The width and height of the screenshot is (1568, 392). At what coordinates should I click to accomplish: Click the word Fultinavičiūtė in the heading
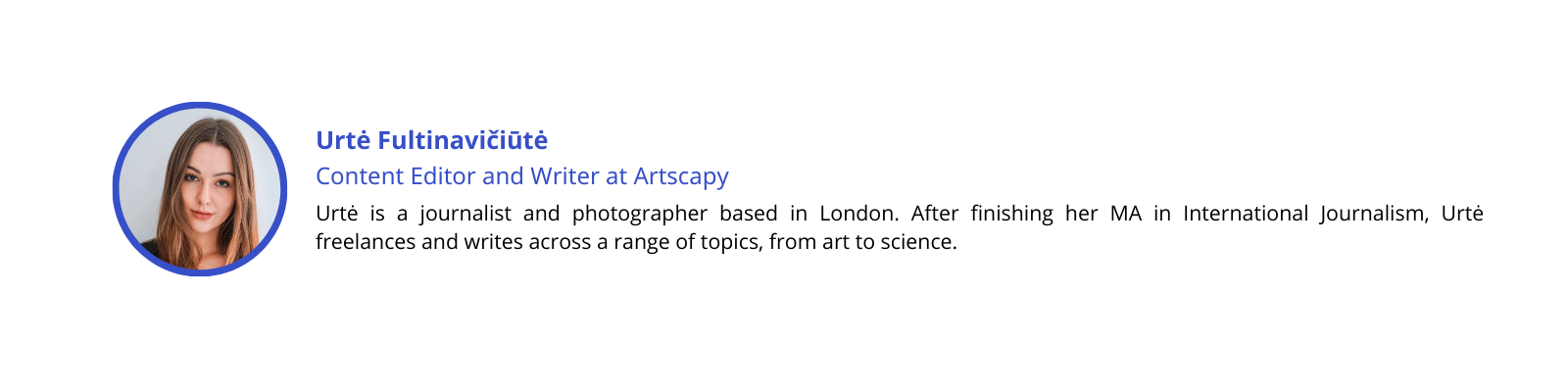point(463,140)
